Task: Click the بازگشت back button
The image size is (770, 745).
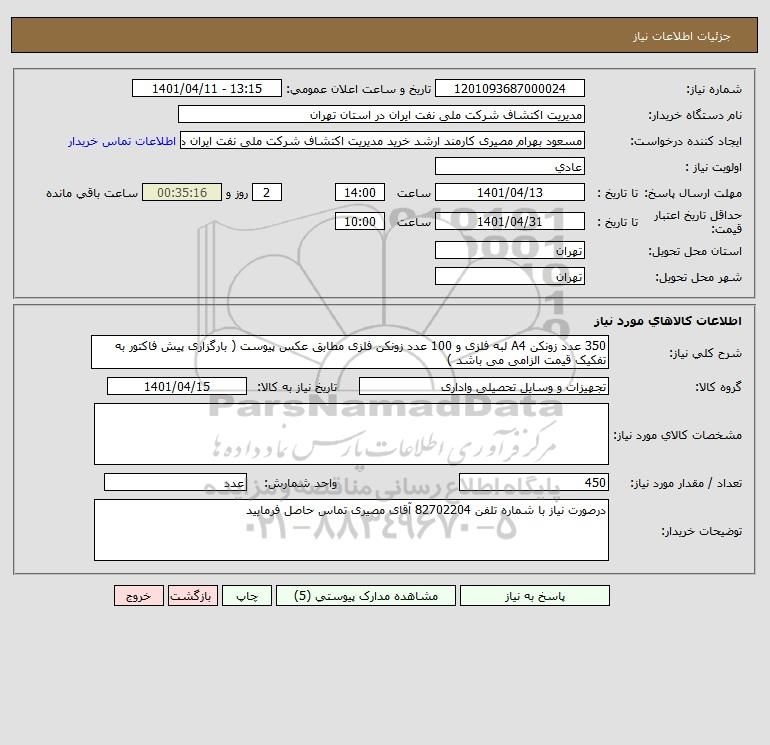Action: (x=192, y=596)
